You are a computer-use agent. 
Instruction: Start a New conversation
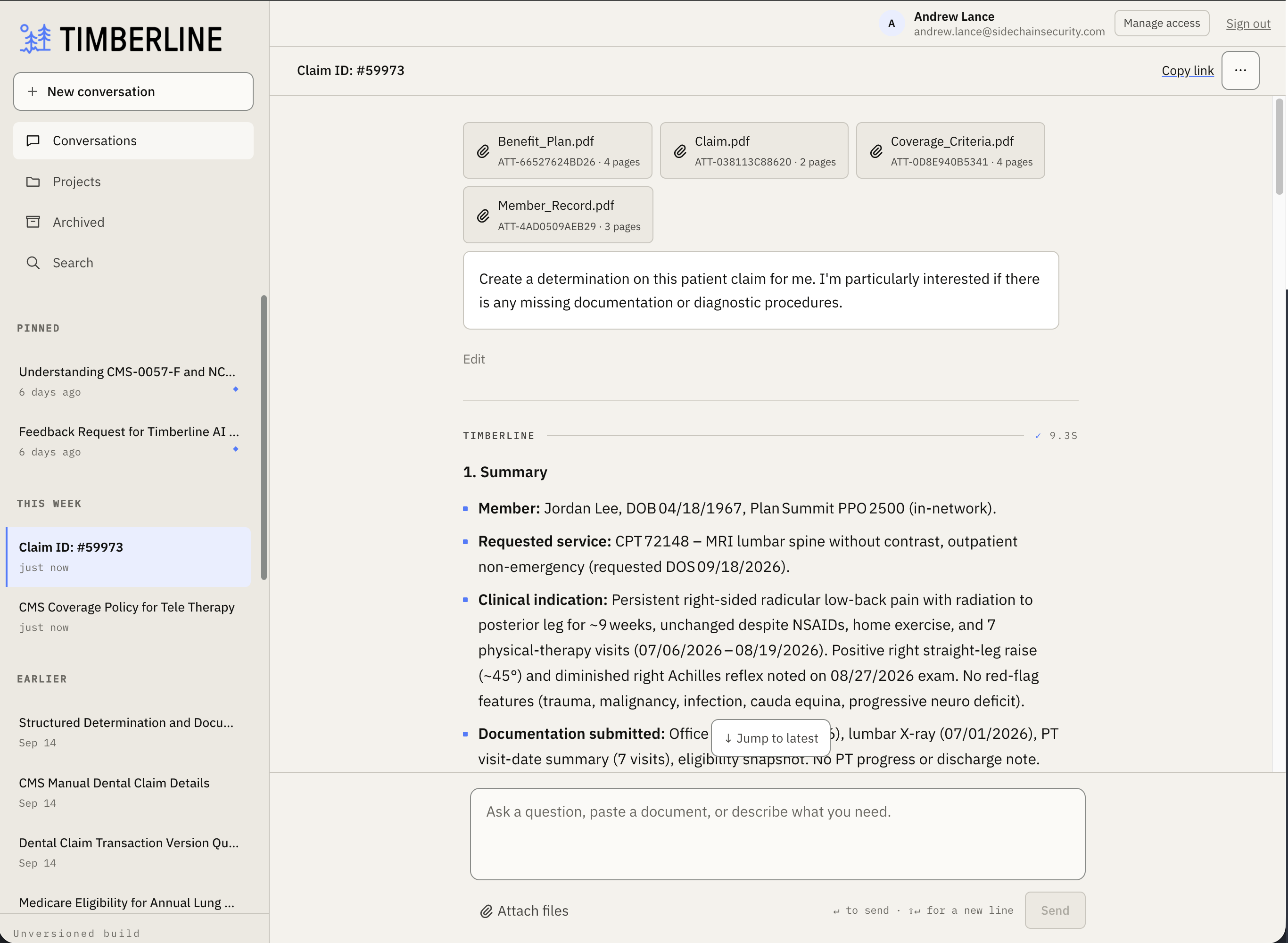(133, 91)
